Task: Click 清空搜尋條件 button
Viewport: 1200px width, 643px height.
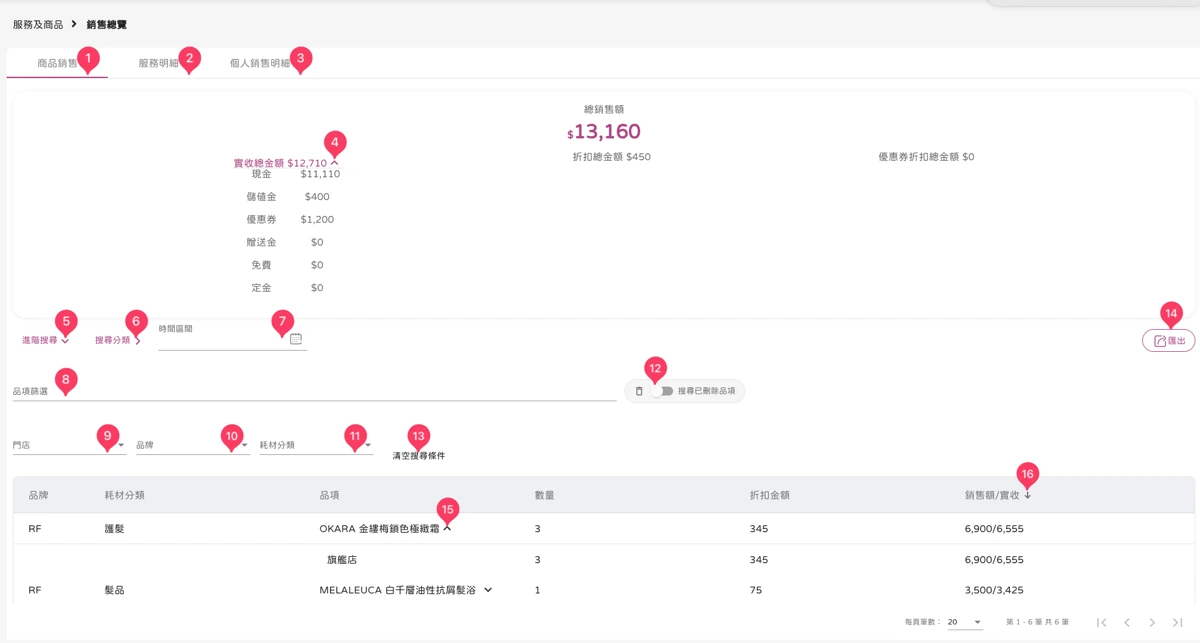Action: click(x=419, y=456)
